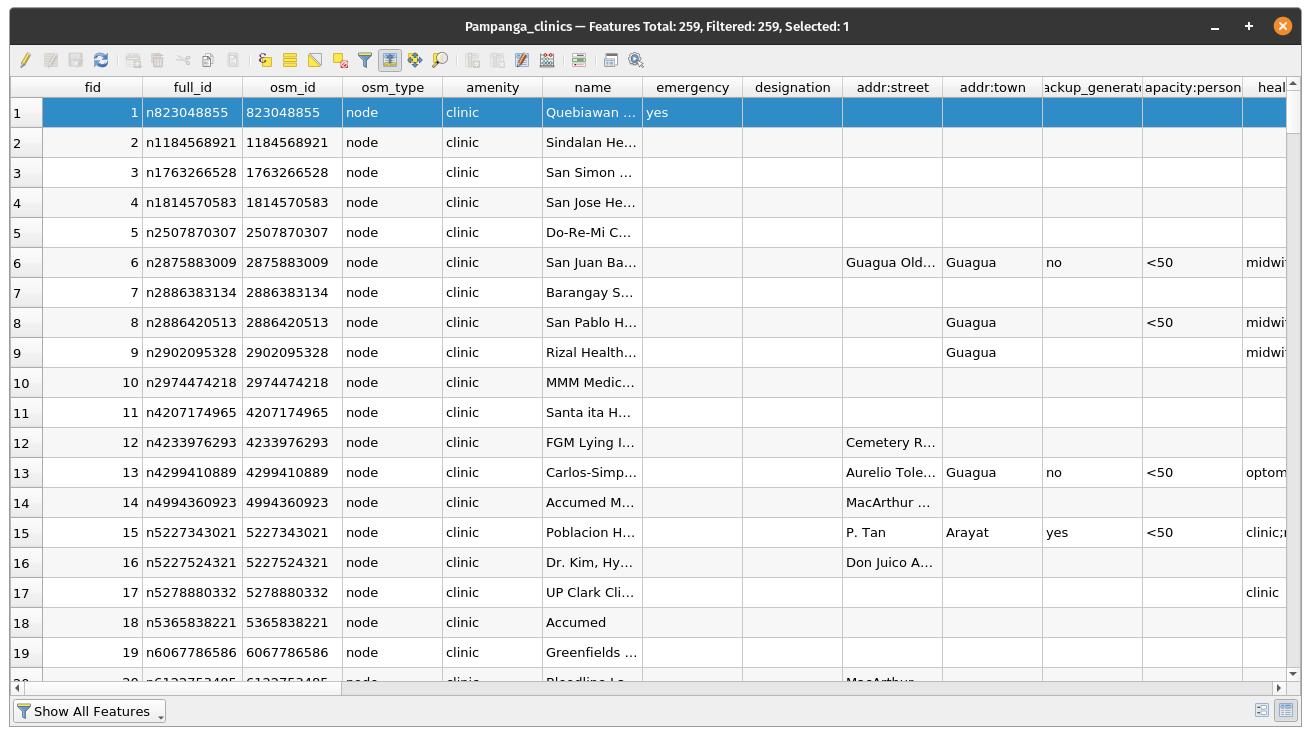This screenshot has width=1311, height=736.
Task: Open the filter features using form funnel
Action: coord(365,60)
